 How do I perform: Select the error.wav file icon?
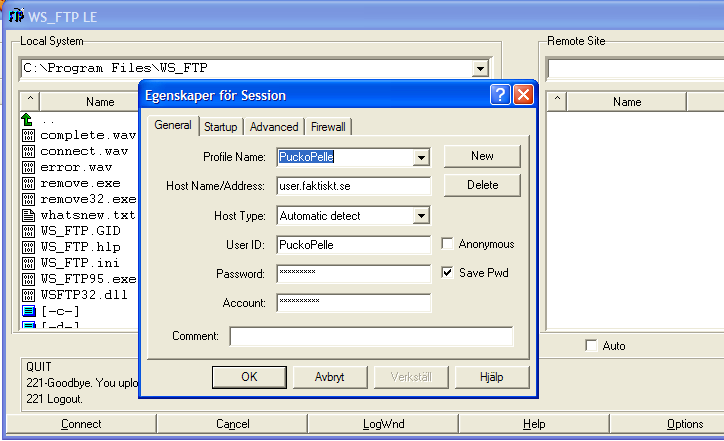pos(28,167)
